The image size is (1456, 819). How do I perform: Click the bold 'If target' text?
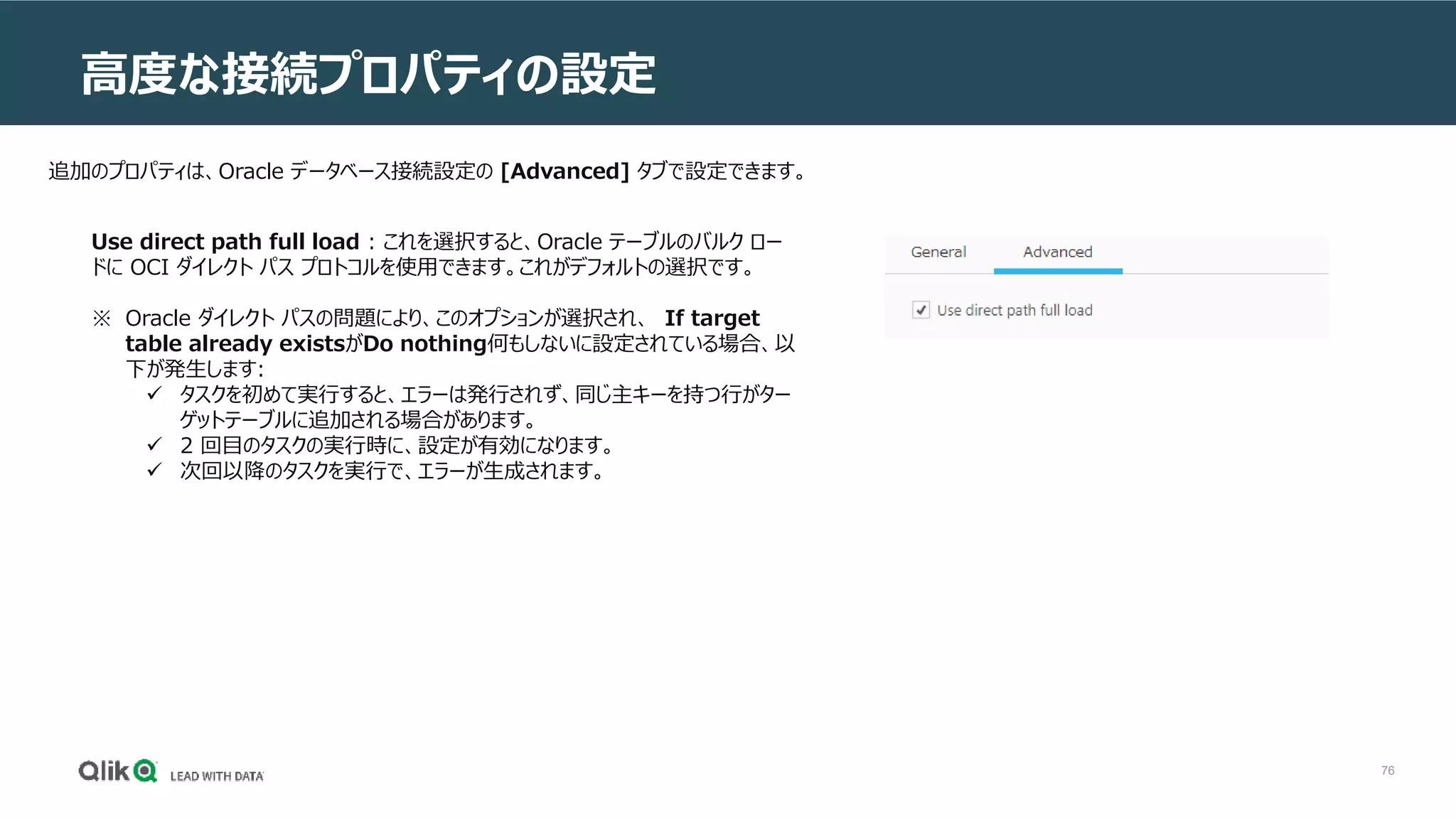click(x=712, y=318)
